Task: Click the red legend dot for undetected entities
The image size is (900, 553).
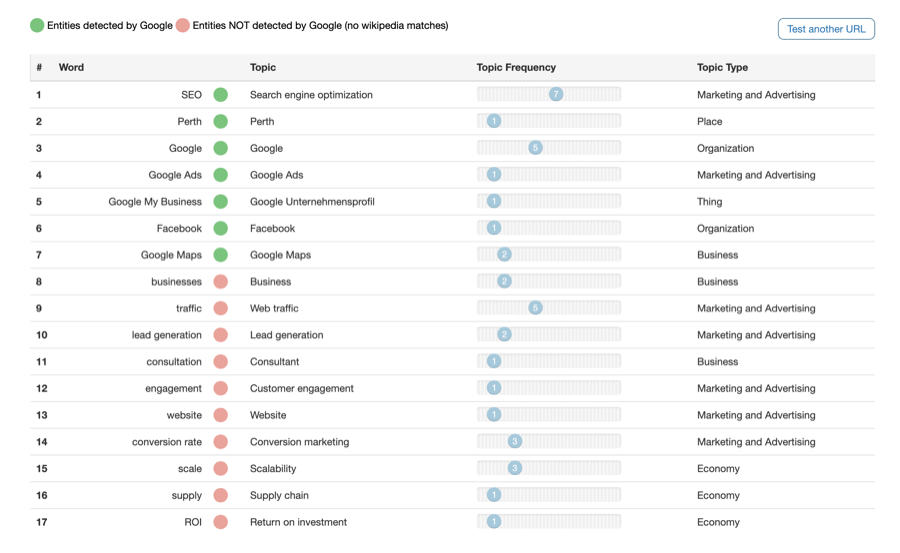Action: [182, 26]
